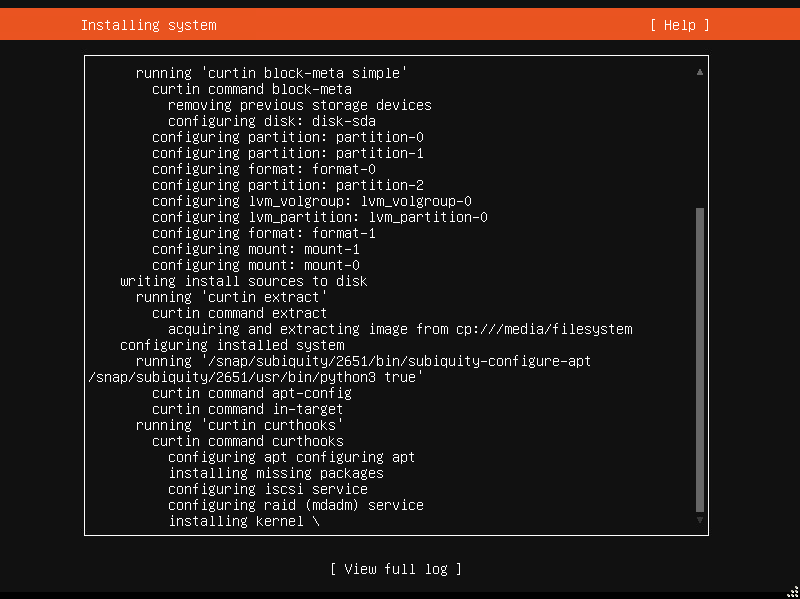800x599 pixels.
Task: Click the empty scrollbar track above thumb
Action: coord(700,140)
